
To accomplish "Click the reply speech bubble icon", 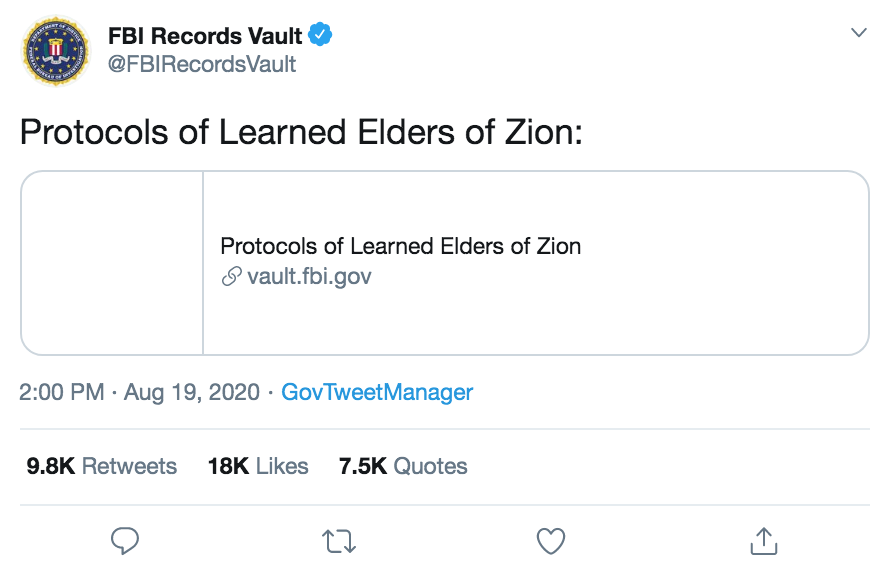I will point(125,540).
